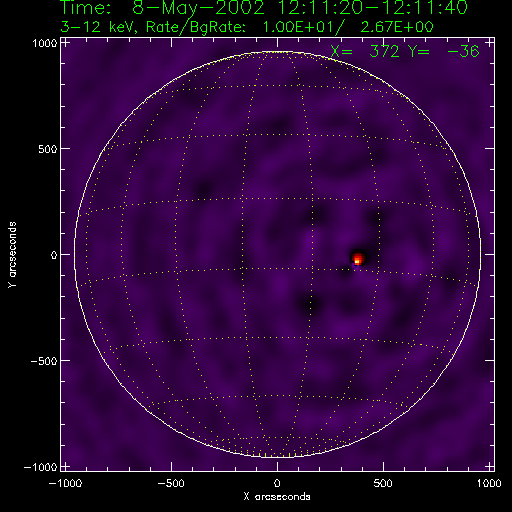Click the bright red-orange flare source
This screenshot has height=512, width=512.
358,259
